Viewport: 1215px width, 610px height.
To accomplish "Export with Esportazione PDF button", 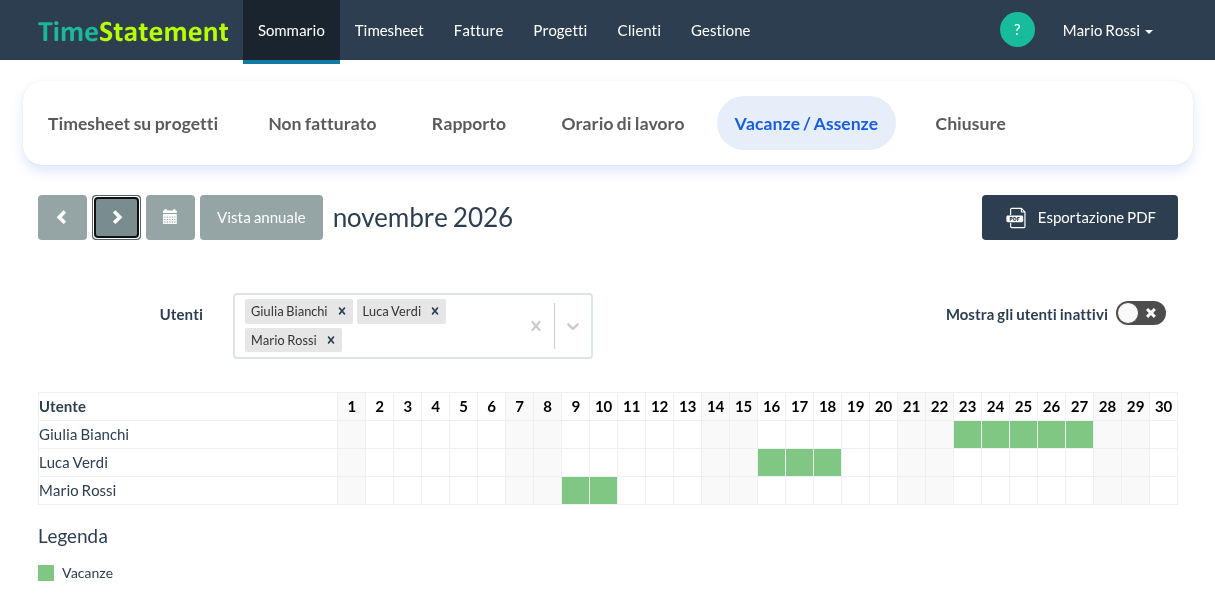I will (1080, 217).
